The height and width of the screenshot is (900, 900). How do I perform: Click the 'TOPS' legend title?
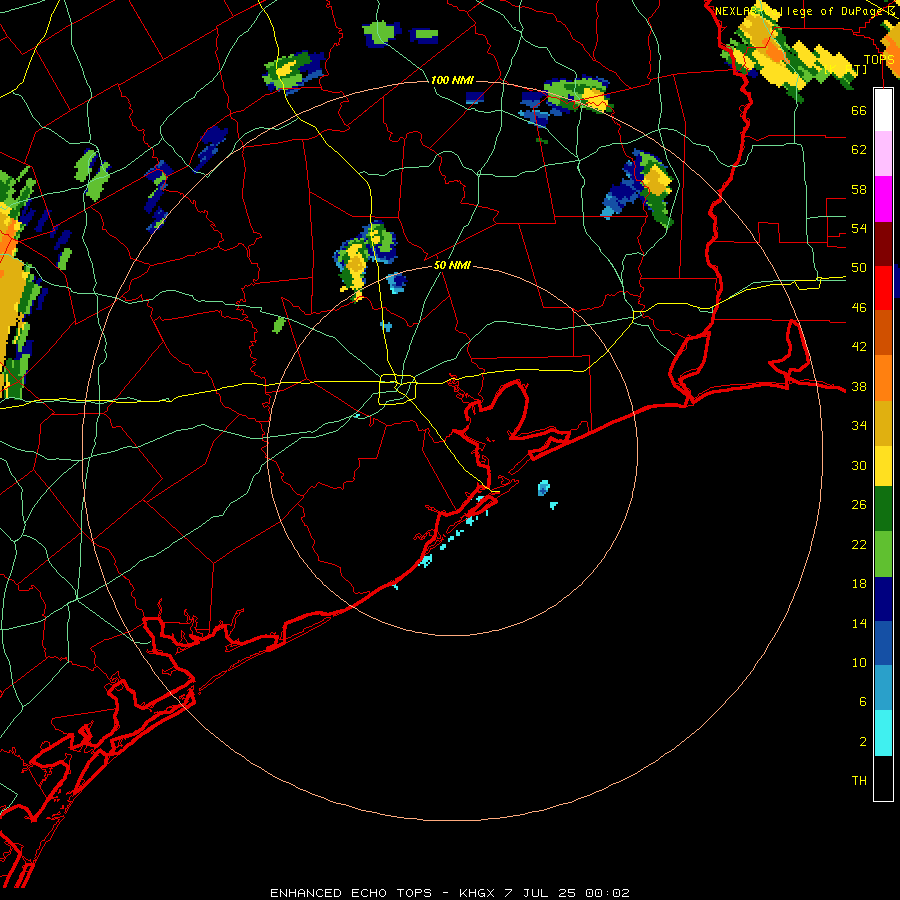tap(879, 60)
